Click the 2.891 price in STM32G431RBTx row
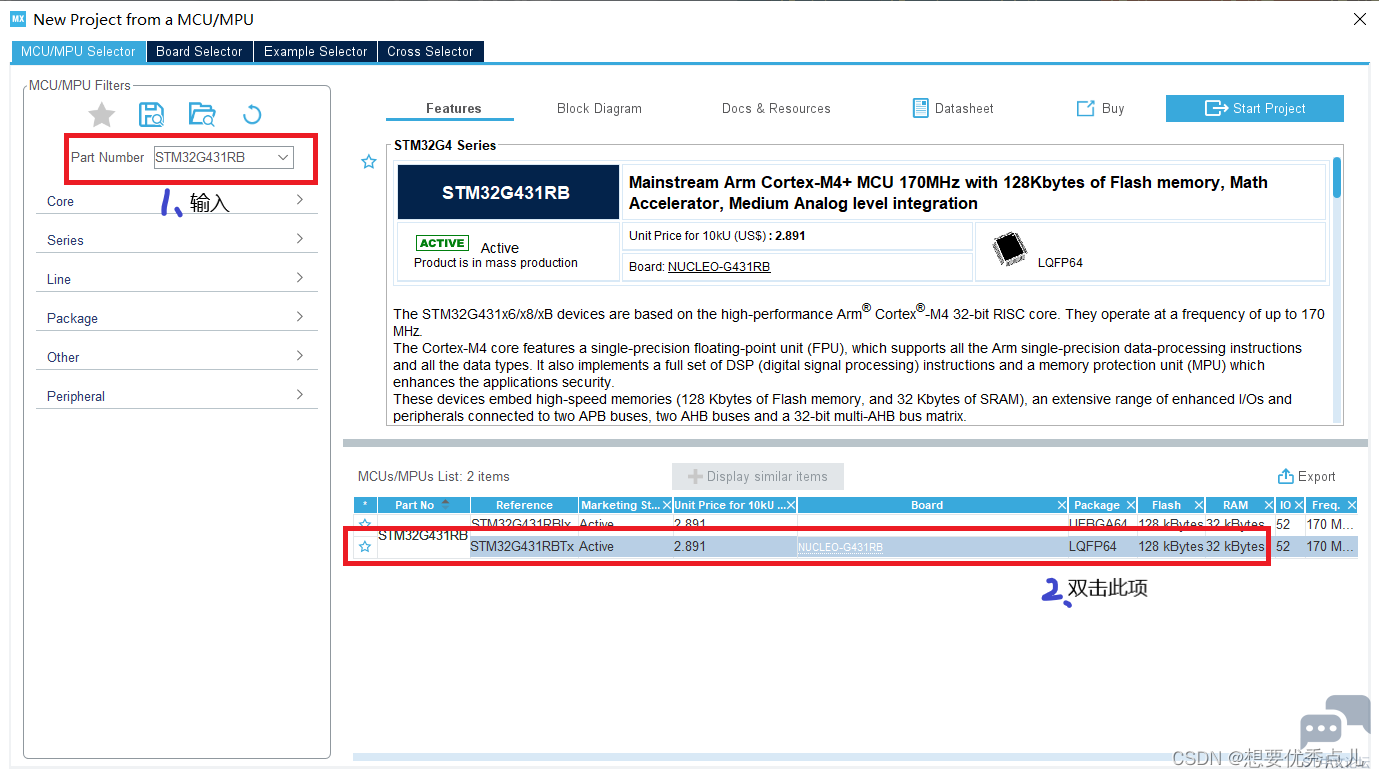1379x778 pixels. [x=690, y=547]
